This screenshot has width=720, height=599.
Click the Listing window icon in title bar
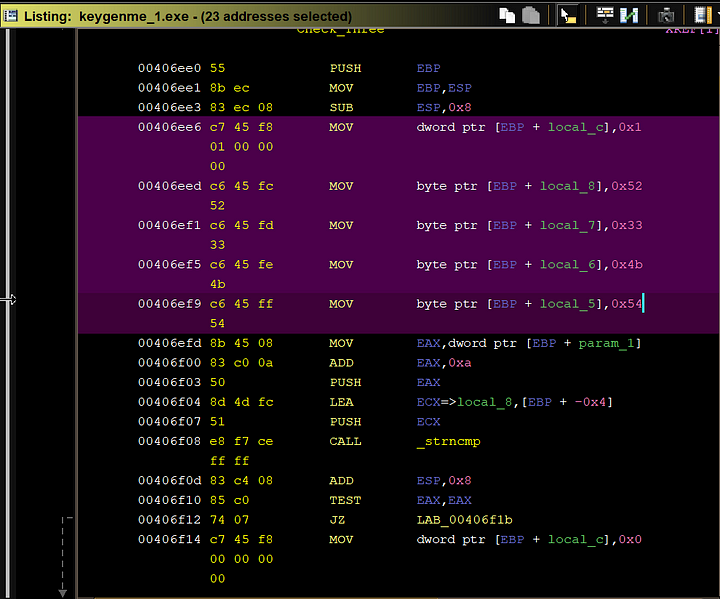click(x=10, y=16)
